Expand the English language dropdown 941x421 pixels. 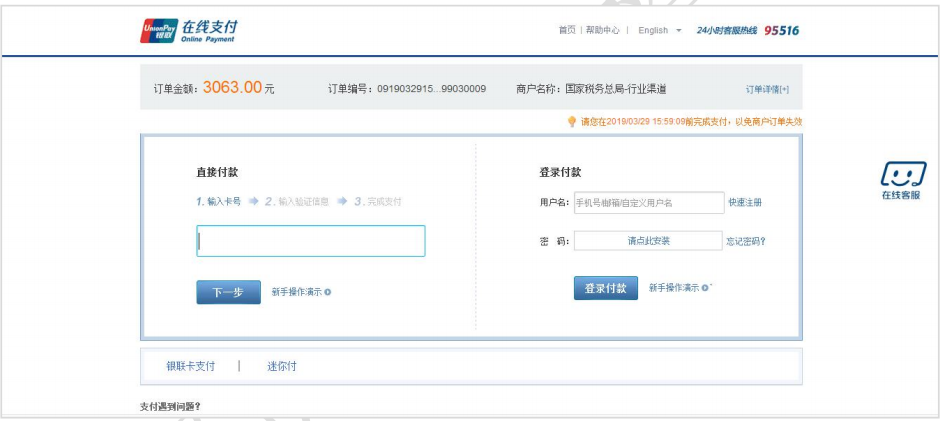pyautogui.click(x=659, y=30)
